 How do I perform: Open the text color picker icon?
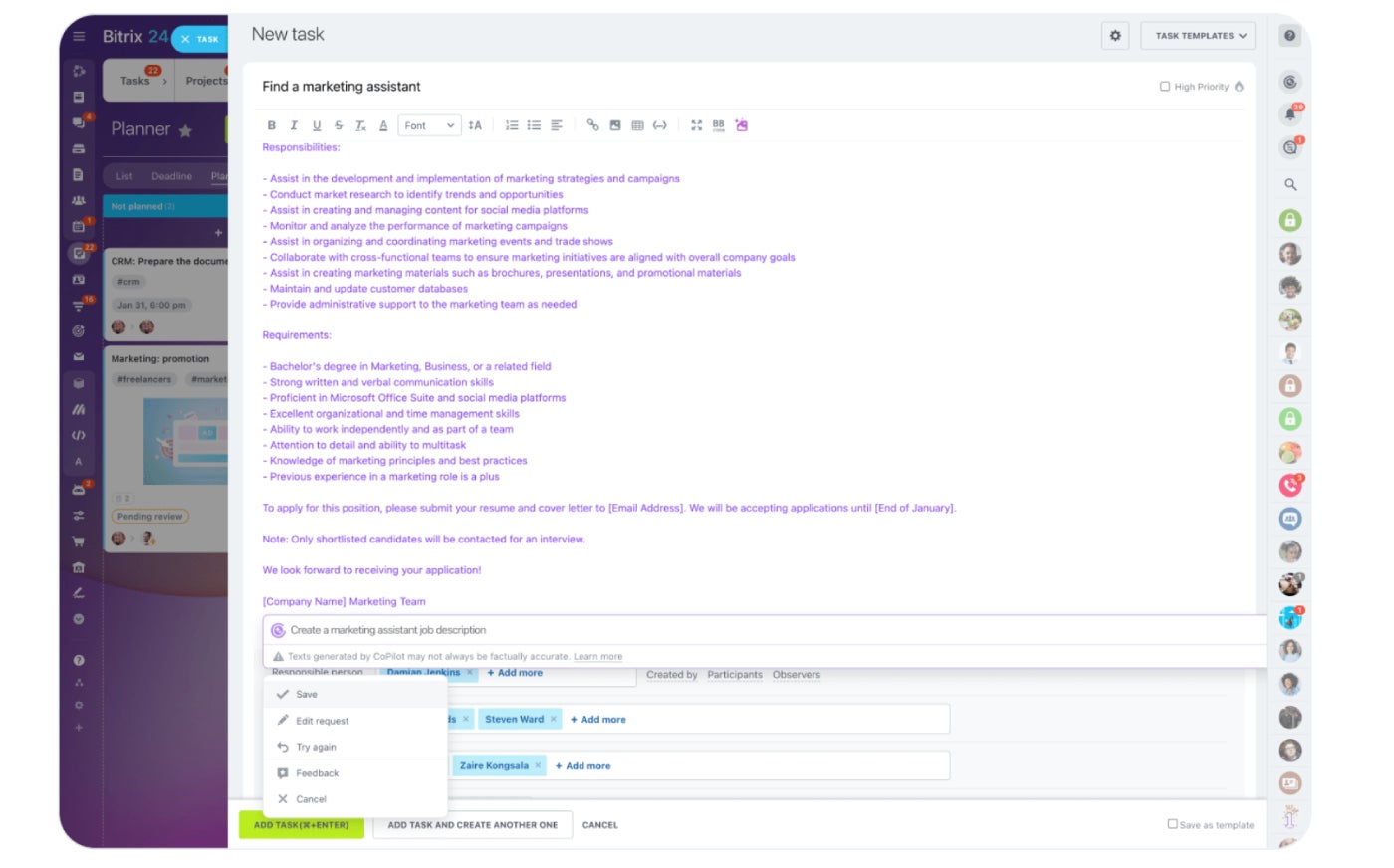383,125
